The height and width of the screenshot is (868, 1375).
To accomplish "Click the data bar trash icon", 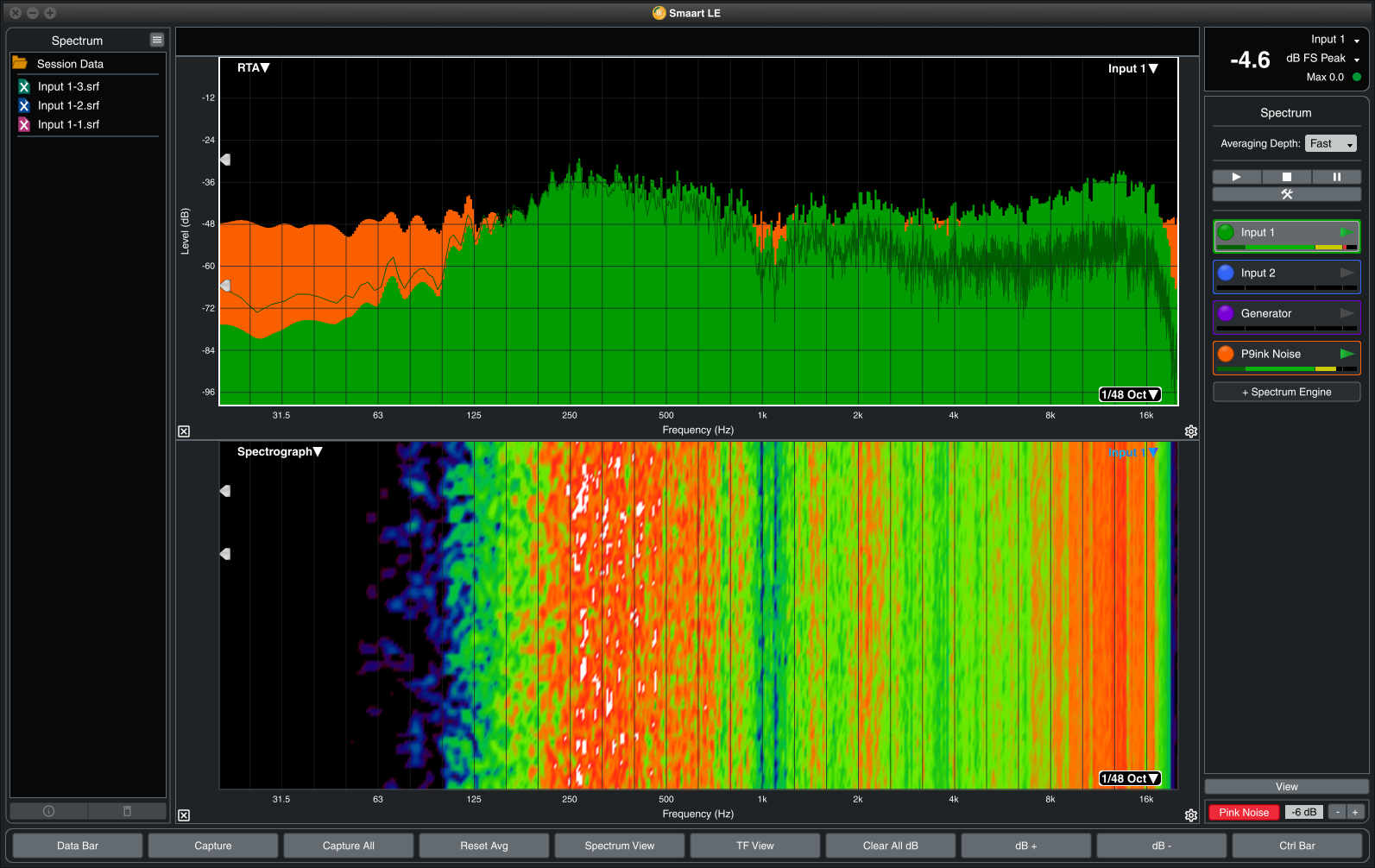I will click(x=127, y=811).
